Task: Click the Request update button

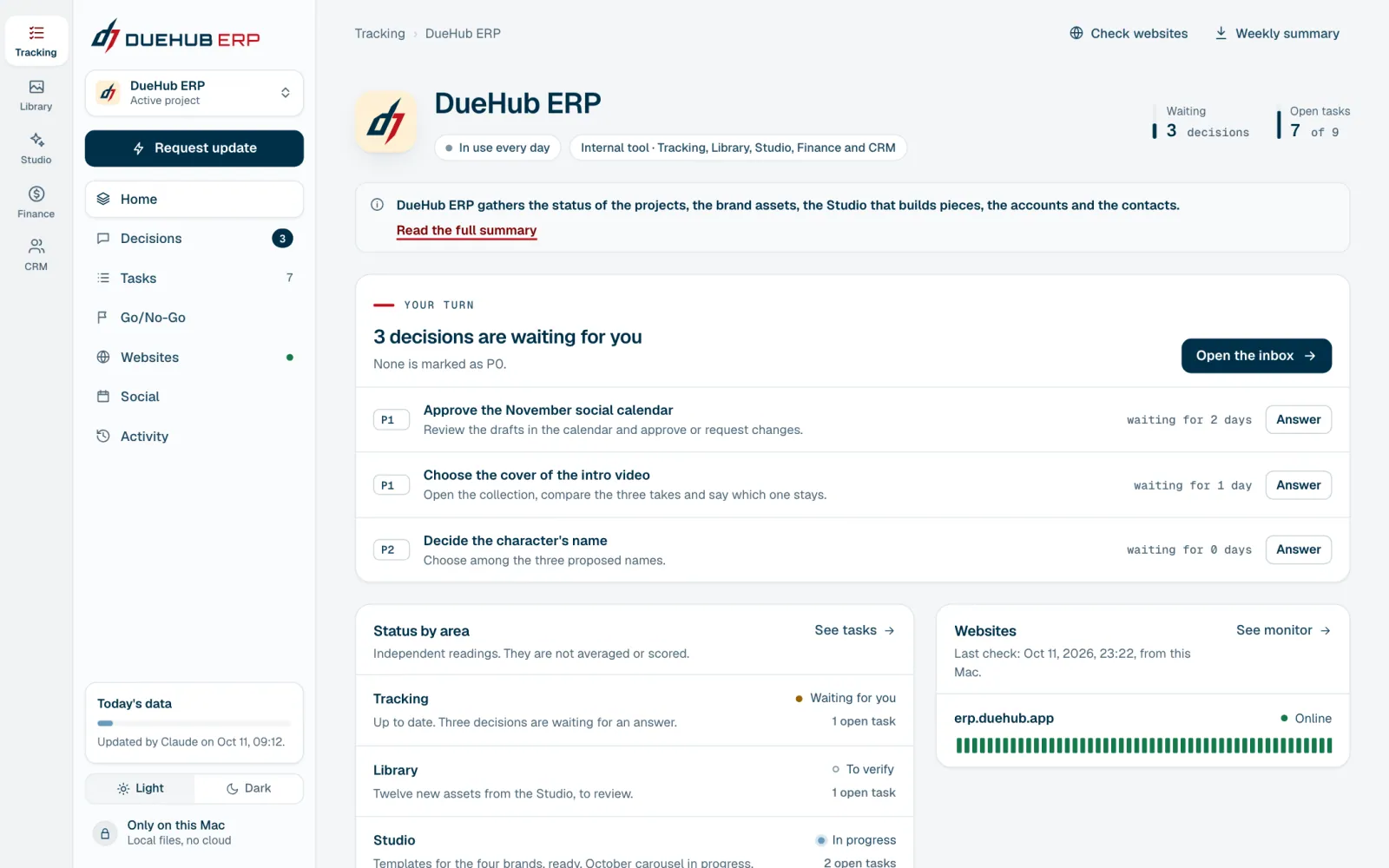Action: 194,148
